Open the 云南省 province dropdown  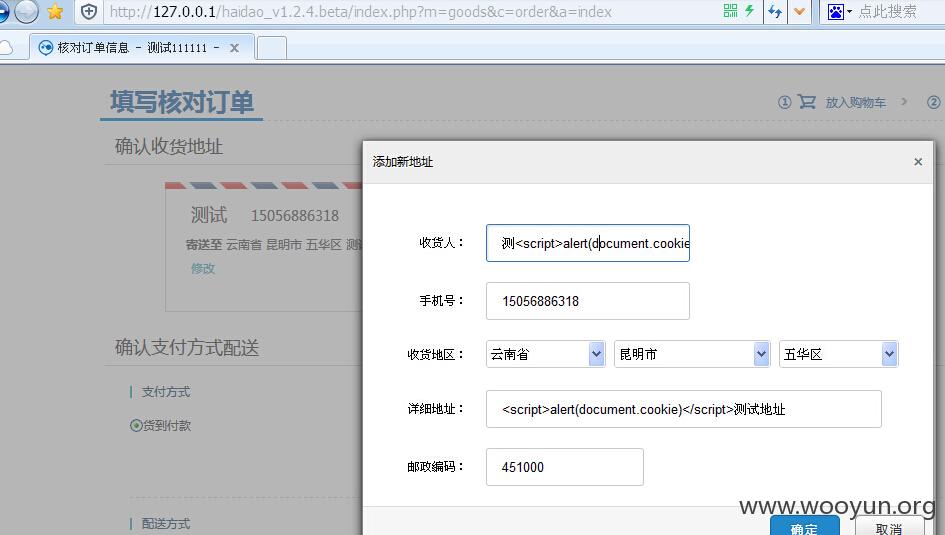[x=545, y=354]
